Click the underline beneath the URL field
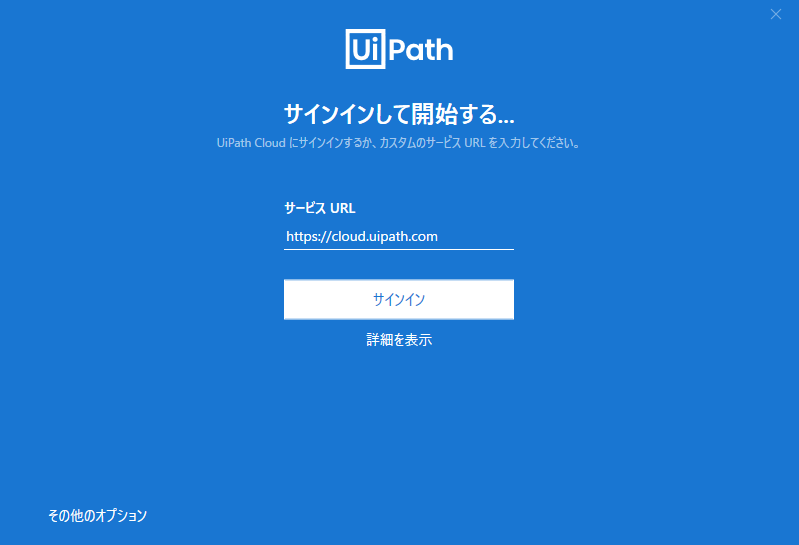Screen dimensions: 799x545 (398, 249)
